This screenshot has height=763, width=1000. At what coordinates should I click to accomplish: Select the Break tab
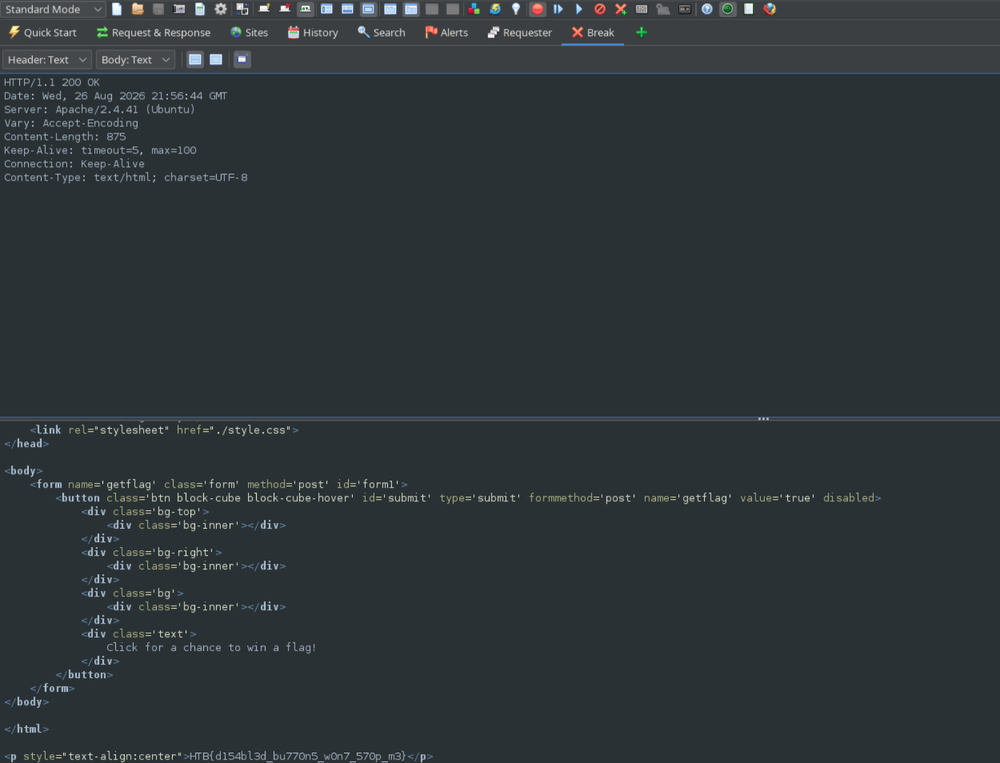point(593,33)
